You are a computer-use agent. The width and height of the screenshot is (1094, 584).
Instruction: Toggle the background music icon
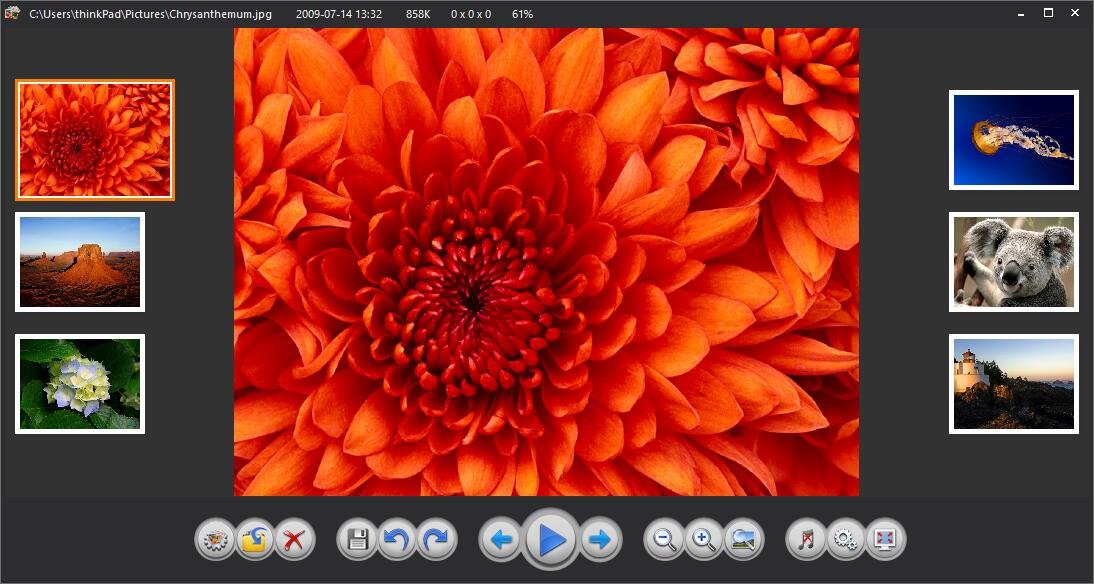(x=806, y=541)
